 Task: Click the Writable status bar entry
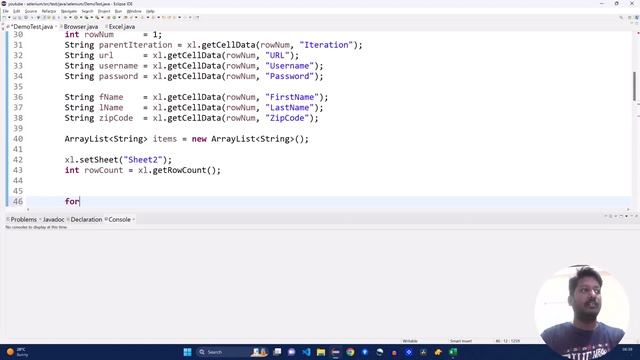(410, 341)
